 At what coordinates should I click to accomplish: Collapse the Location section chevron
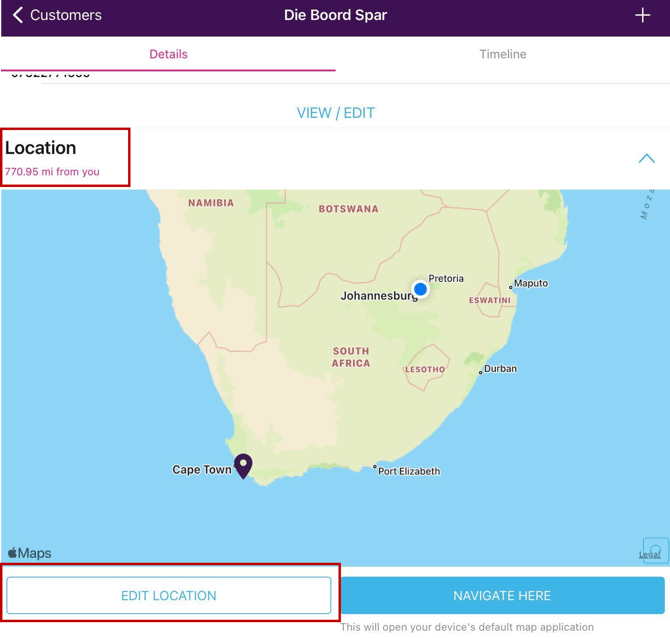click(646, 158)
